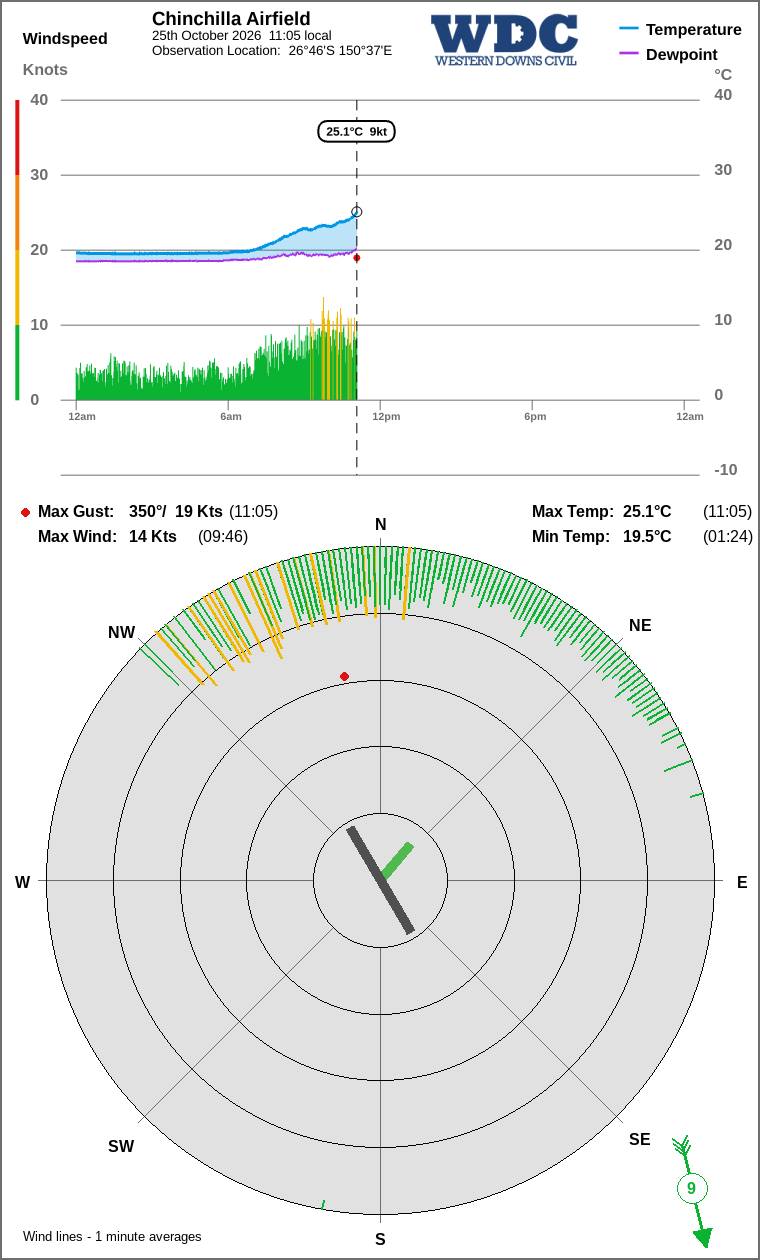The image size is (760, 1260).
Task: Click the dark grey runway bar in compass centre
Action: (x=380, y=880)
